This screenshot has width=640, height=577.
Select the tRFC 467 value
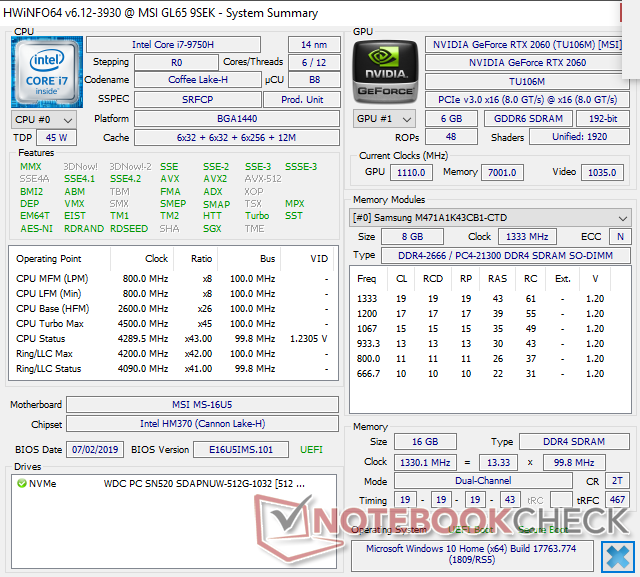[x=617, y=499]
